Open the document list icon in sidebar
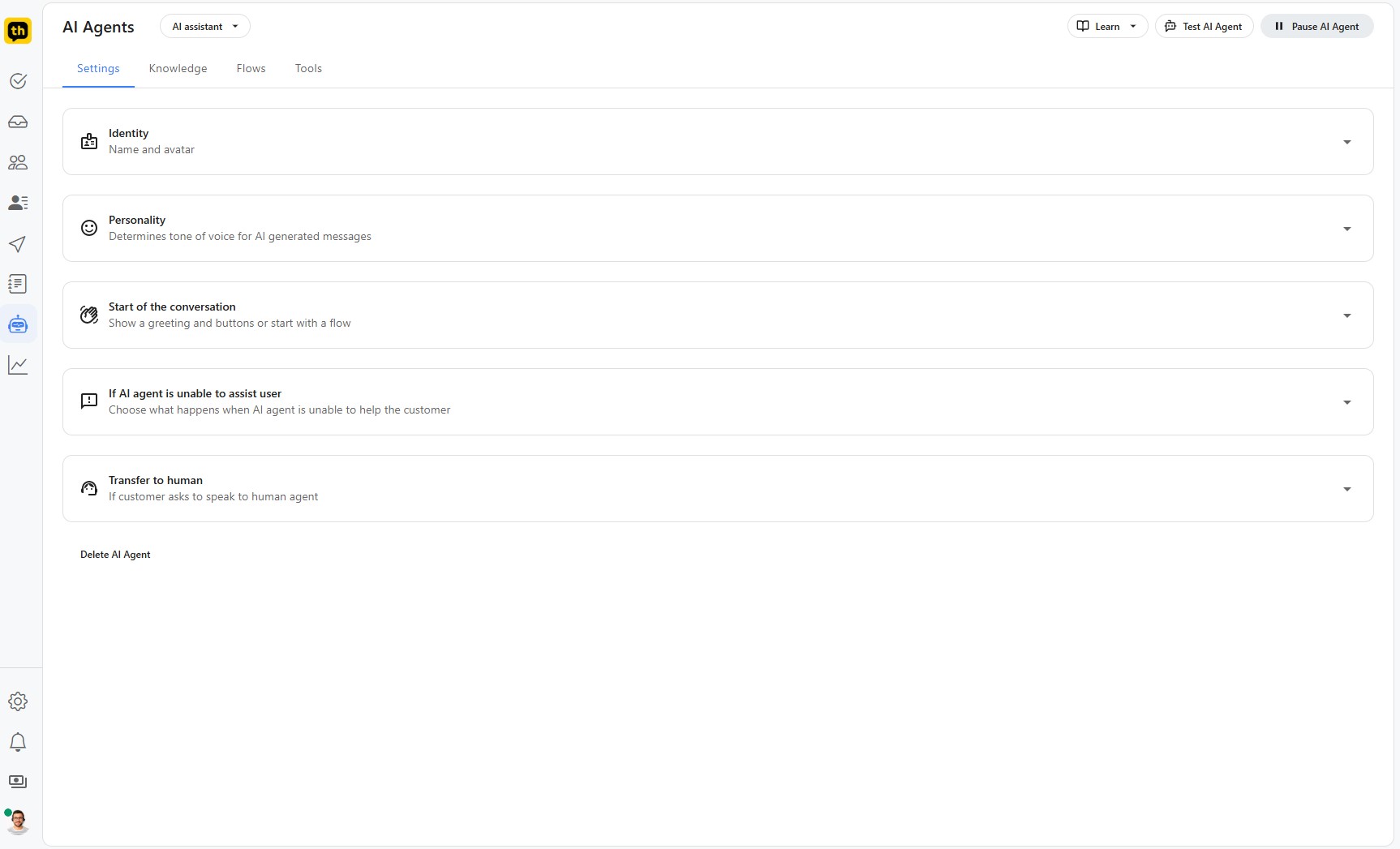Viewport: 1400px width, 849px height. tap(18, 284)
